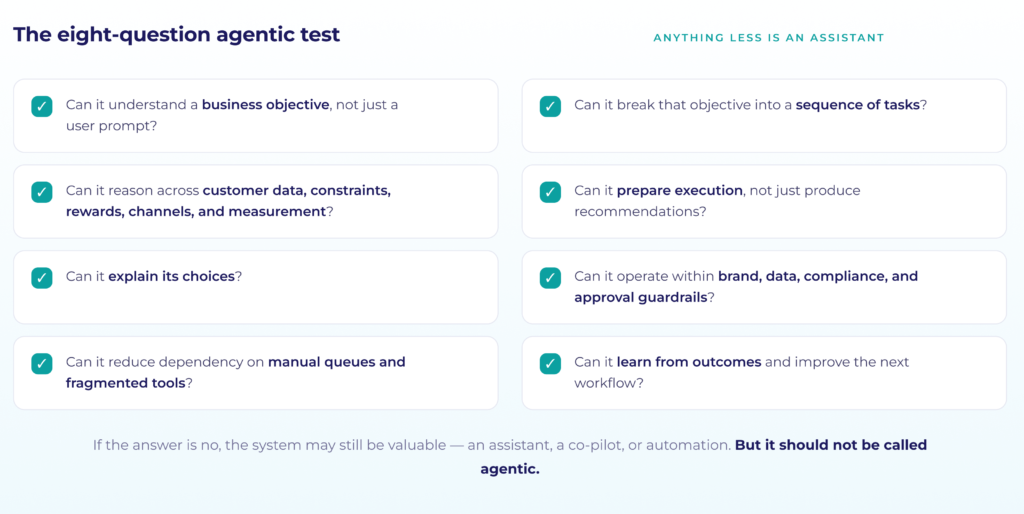Click the checkmark beside business objective question
This screenshot has height=514, width=1024.
(x=42, y=106)
